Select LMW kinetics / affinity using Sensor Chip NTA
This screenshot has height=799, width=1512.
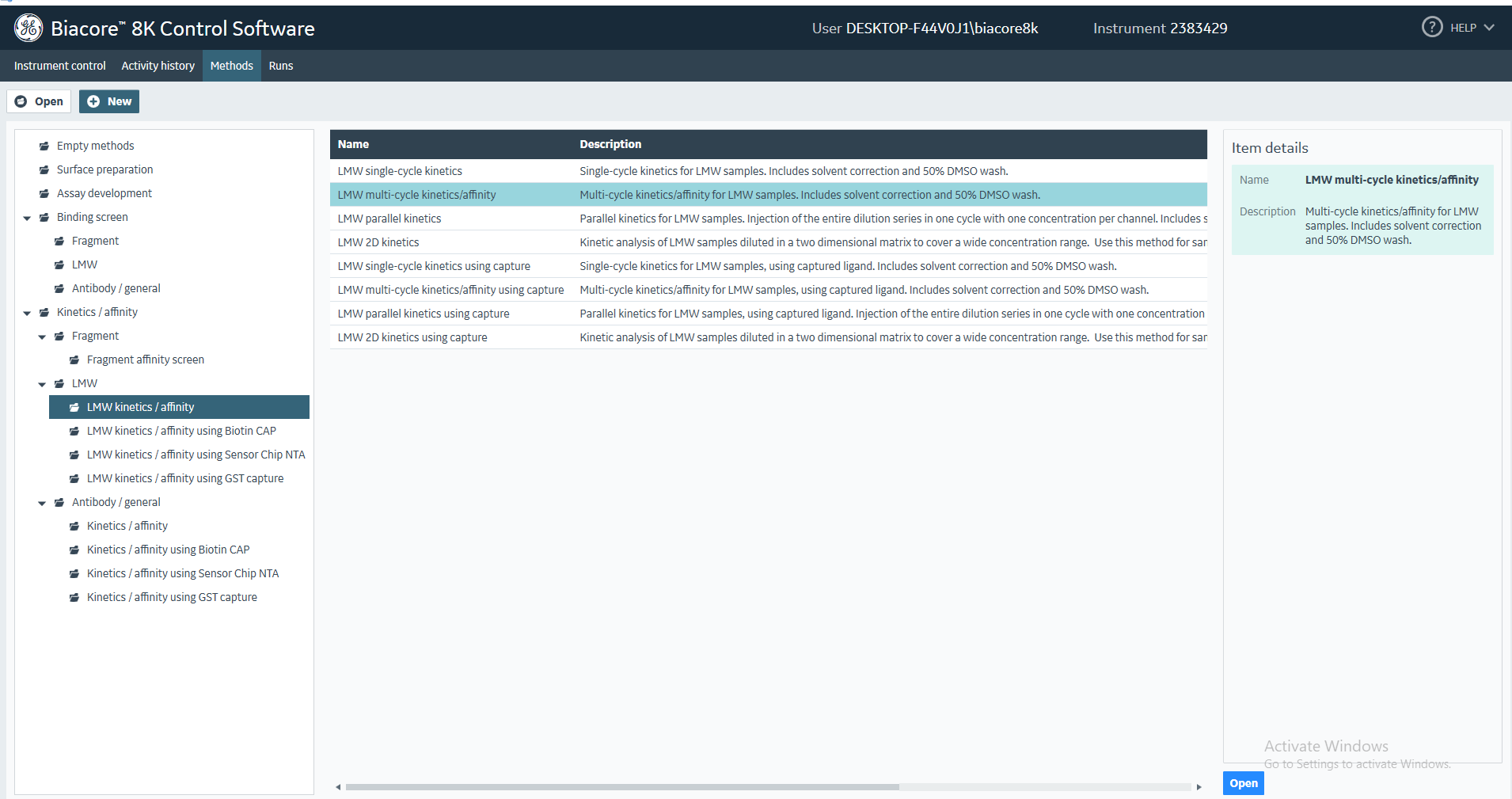(x=196, y=455)
